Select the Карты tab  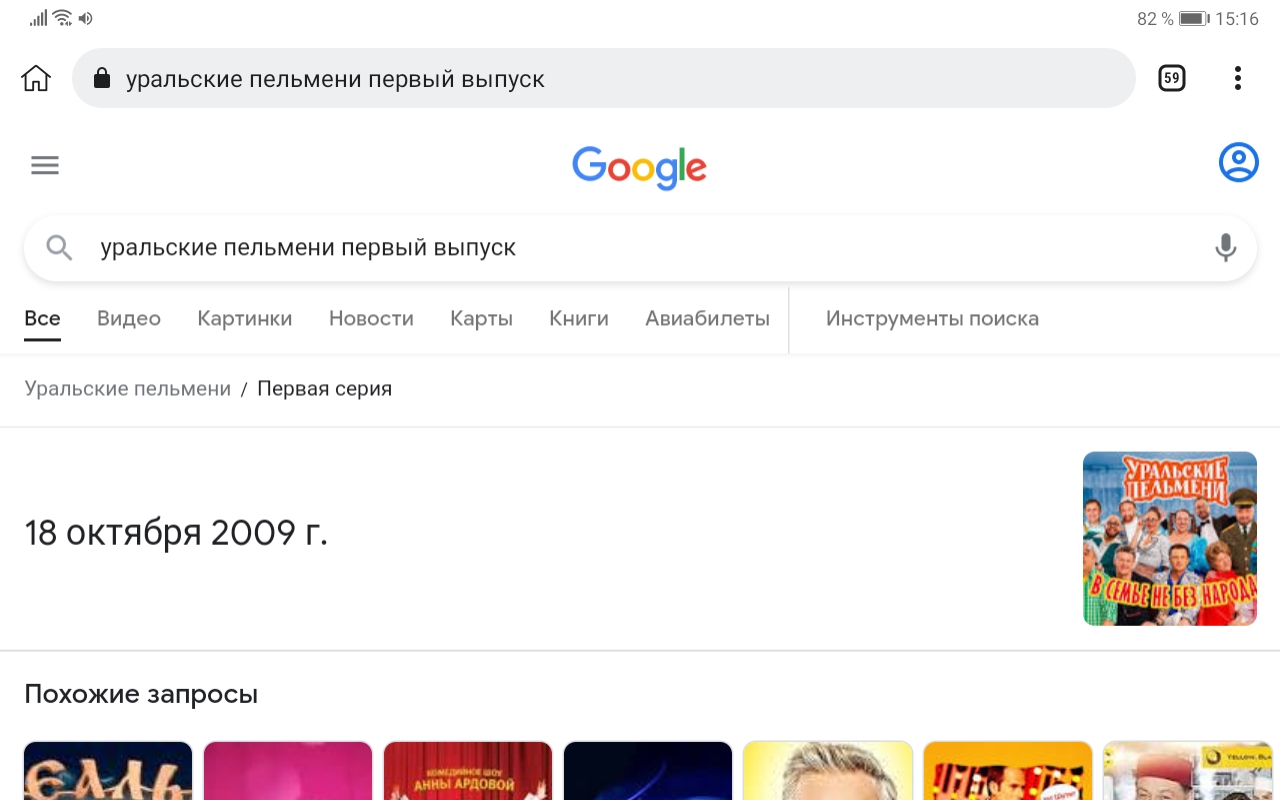[x=481, y=318]
